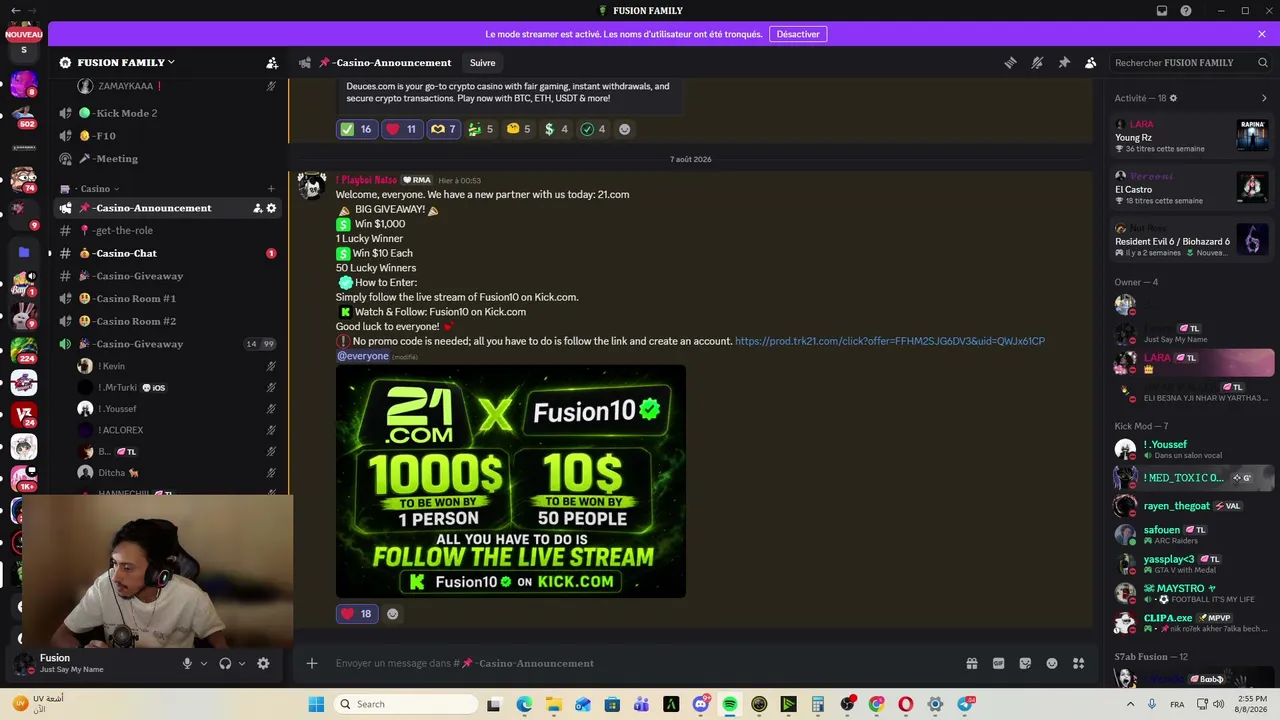This screenshot has width=1280, height=720.
Task: Toggle the dollar sign reaction with 4
Action: click(556, 129)
